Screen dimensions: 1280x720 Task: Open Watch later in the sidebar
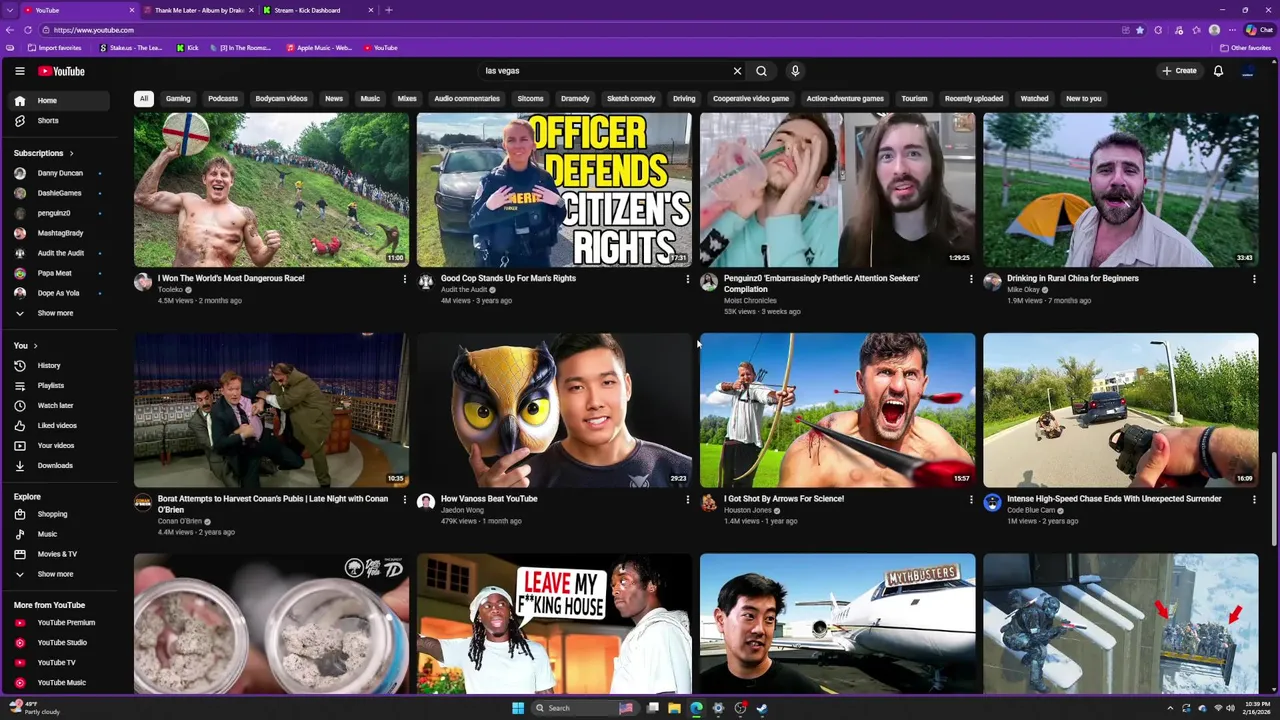(x=55, y=406)
